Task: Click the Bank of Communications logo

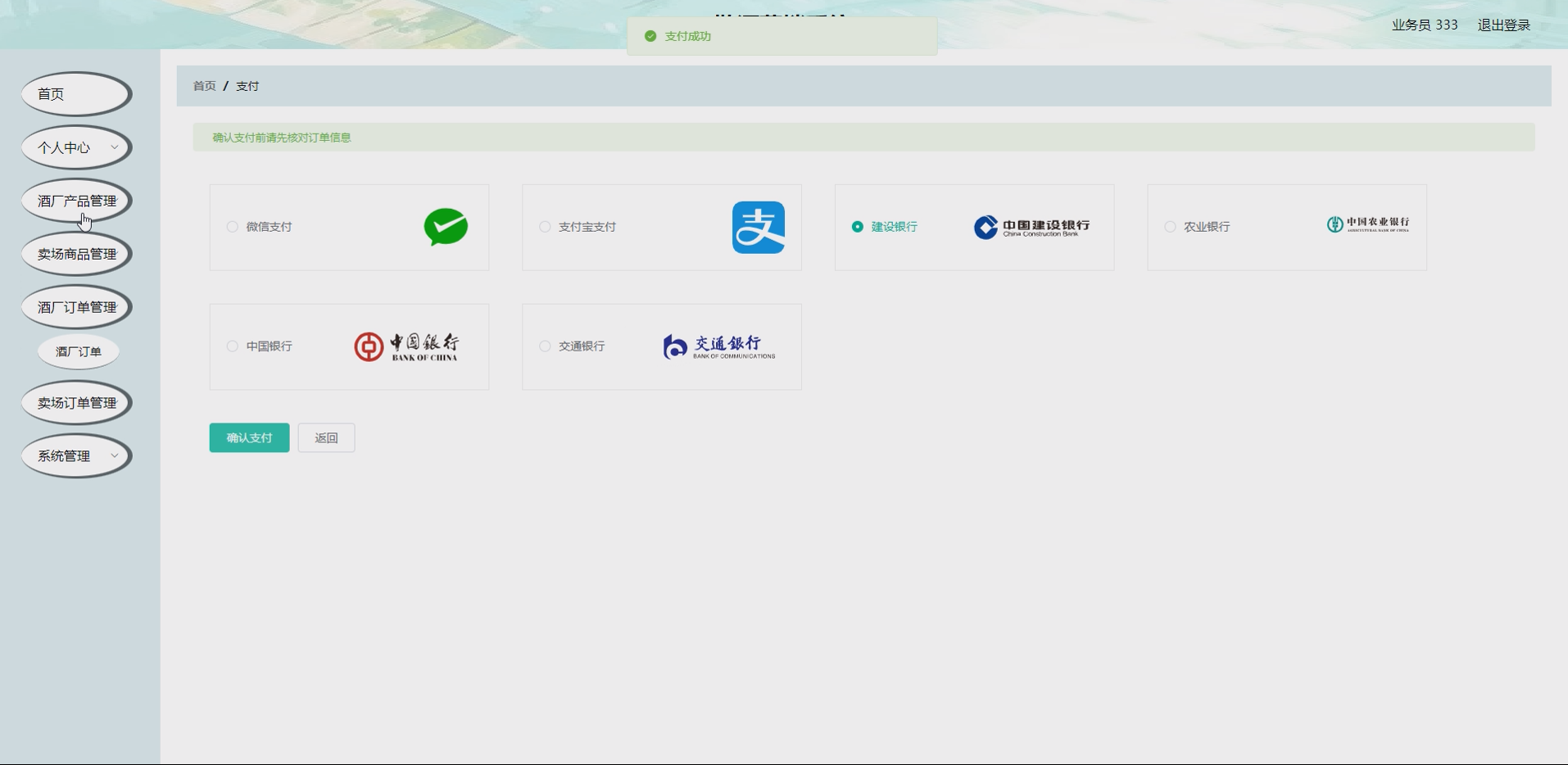Action: point(719,346)
